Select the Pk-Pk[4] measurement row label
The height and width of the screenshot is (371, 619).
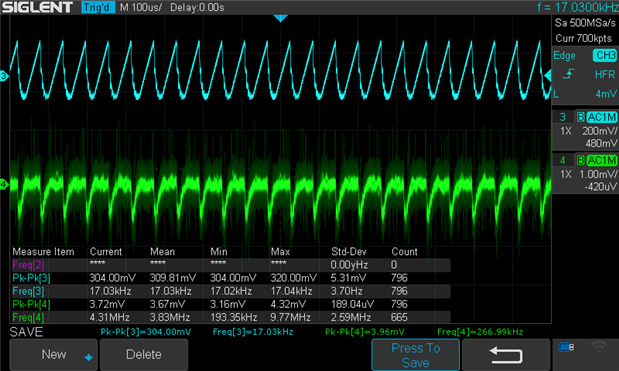(x=31, y=304)
